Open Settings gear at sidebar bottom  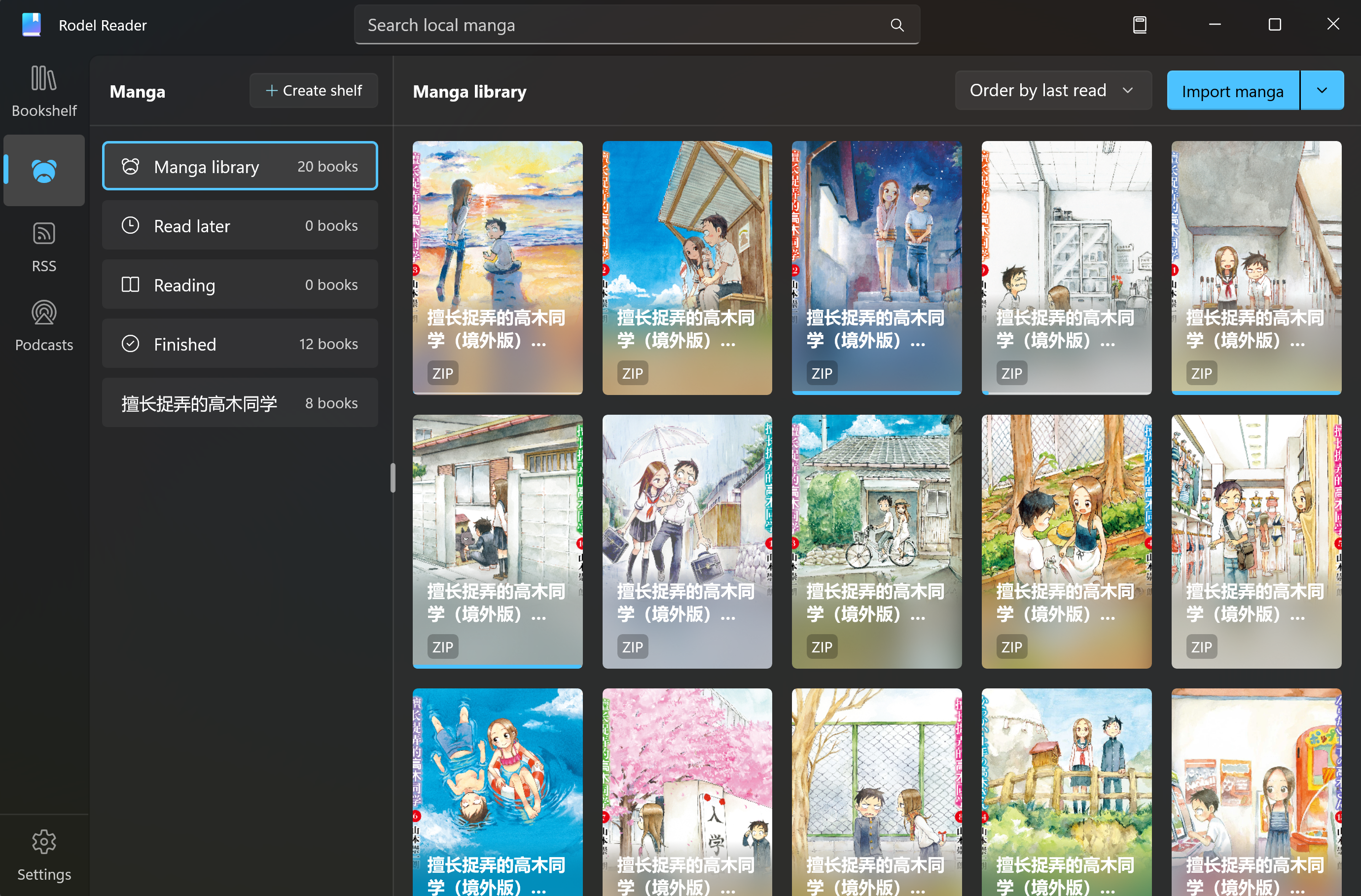44,856
